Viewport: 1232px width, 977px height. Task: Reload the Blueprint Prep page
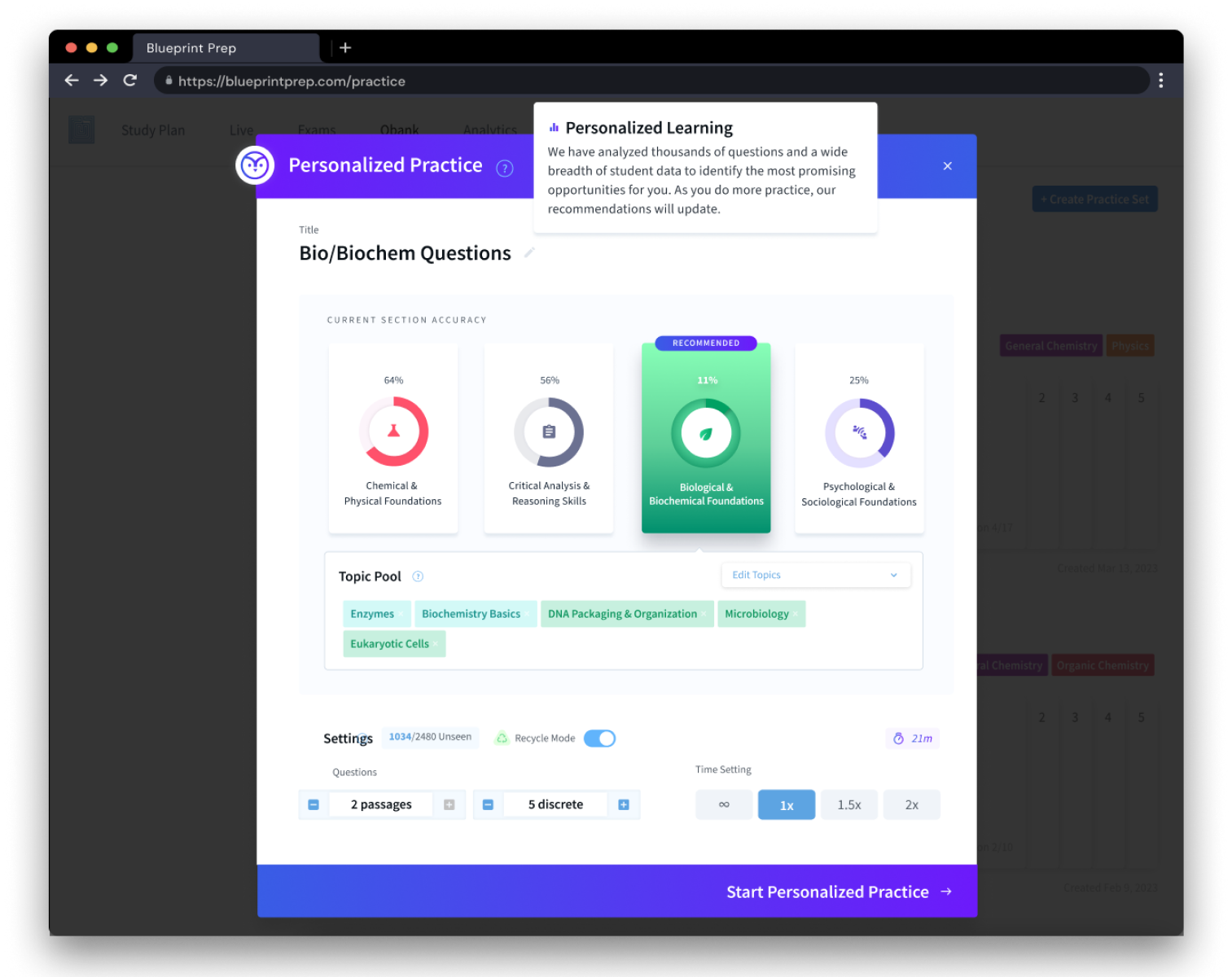[x=129, y=81]
